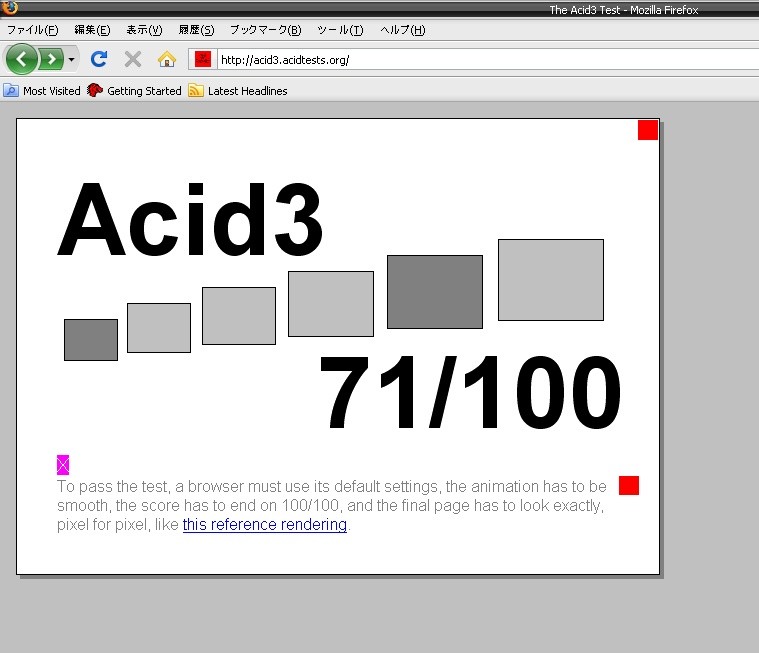Click 'The Acid3 Test - Mozilla Firefox' title
Viewport: 759px width, 653px height.
(623, 10)
